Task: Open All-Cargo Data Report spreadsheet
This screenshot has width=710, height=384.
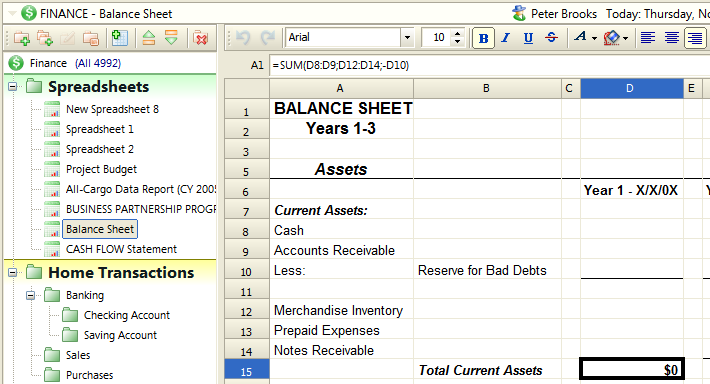Action: point(140,189)
